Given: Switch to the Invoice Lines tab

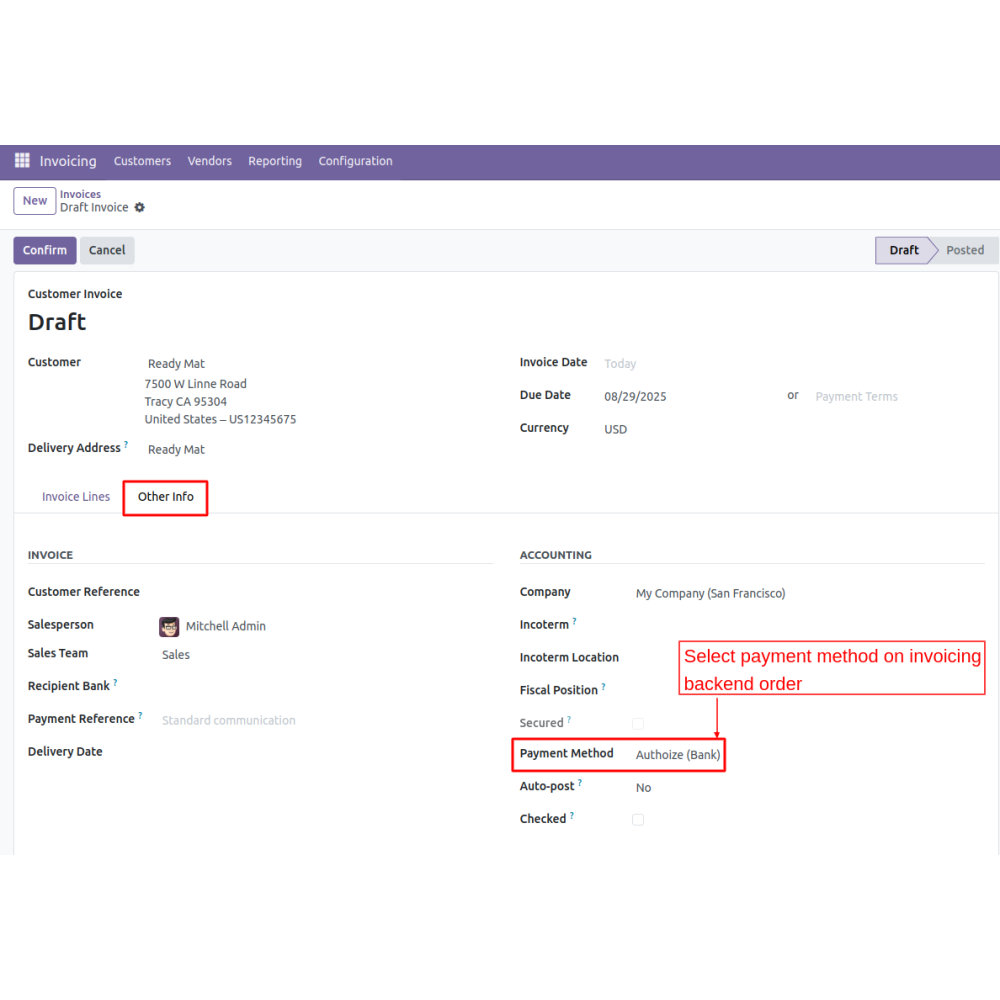Looking at the screenshot, I should click(x=76, y=497).
